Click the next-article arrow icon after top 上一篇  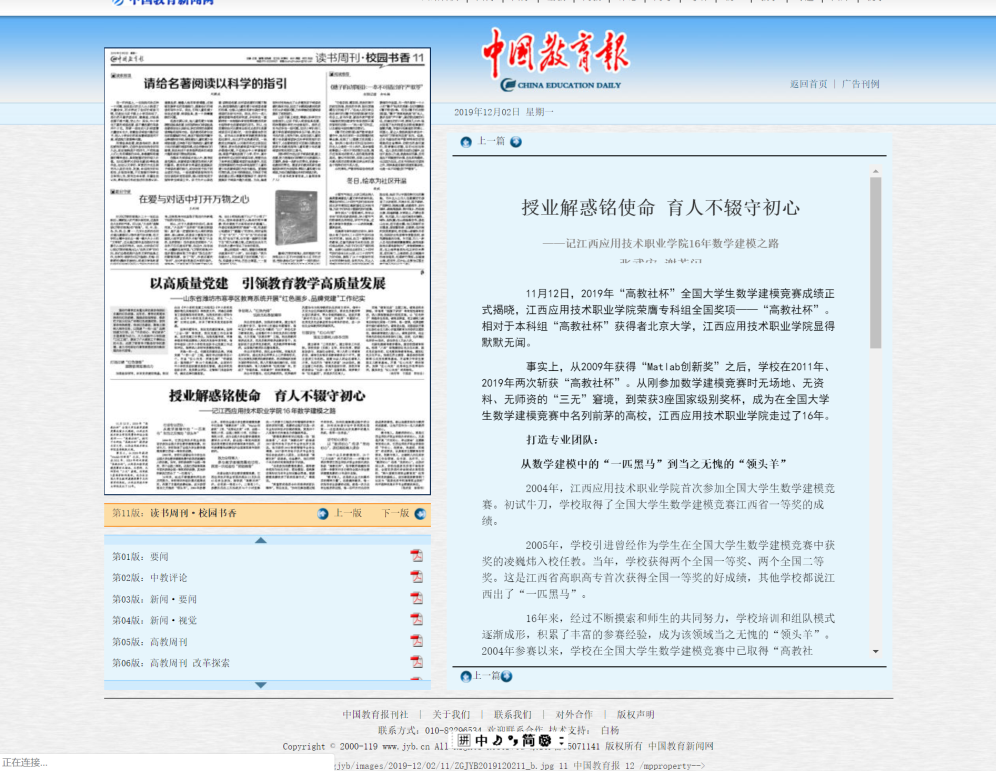516,142
